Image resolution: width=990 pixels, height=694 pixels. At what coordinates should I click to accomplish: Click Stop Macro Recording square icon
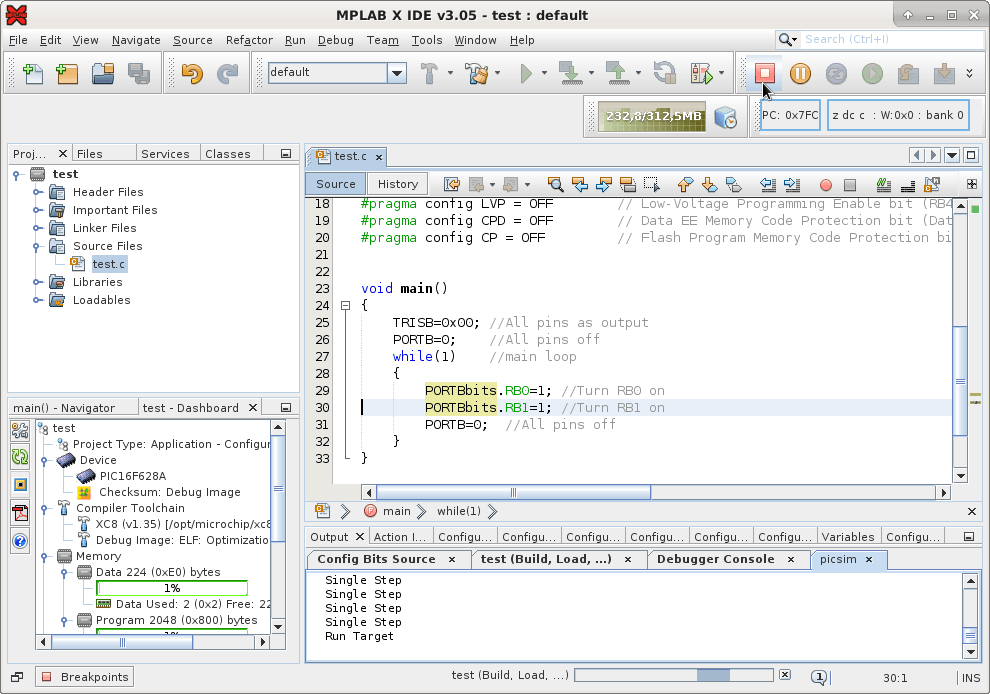pyautogui.click(x=850, y=185)
